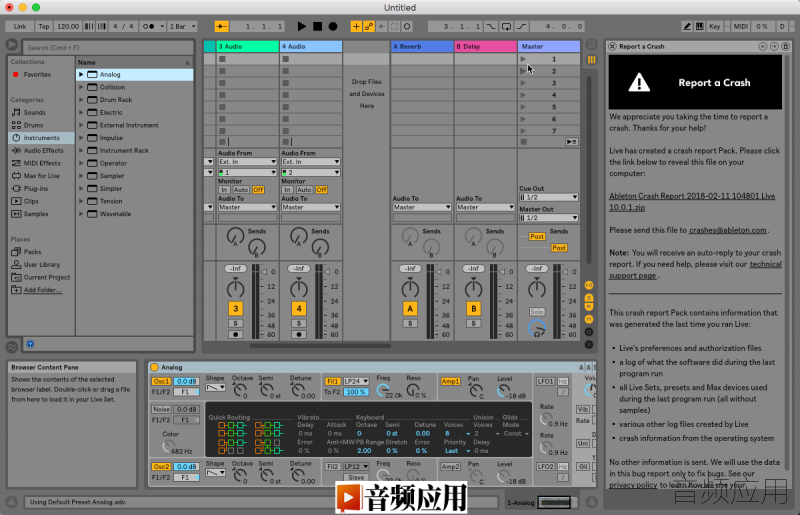Start playback with the Play button
The image size is (800, 515).
[x=302, y=26]
